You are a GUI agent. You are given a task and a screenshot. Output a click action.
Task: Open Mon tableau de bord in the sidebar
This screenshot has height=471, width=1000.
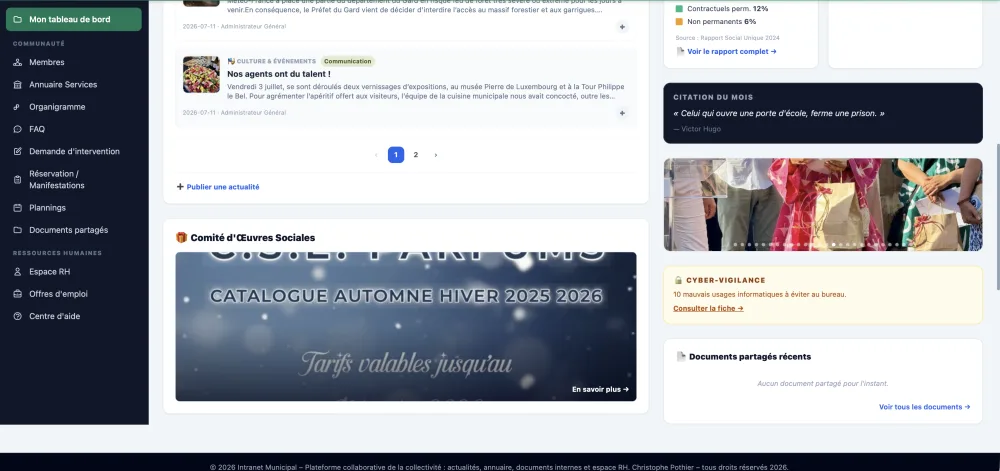tap(74, 19)
